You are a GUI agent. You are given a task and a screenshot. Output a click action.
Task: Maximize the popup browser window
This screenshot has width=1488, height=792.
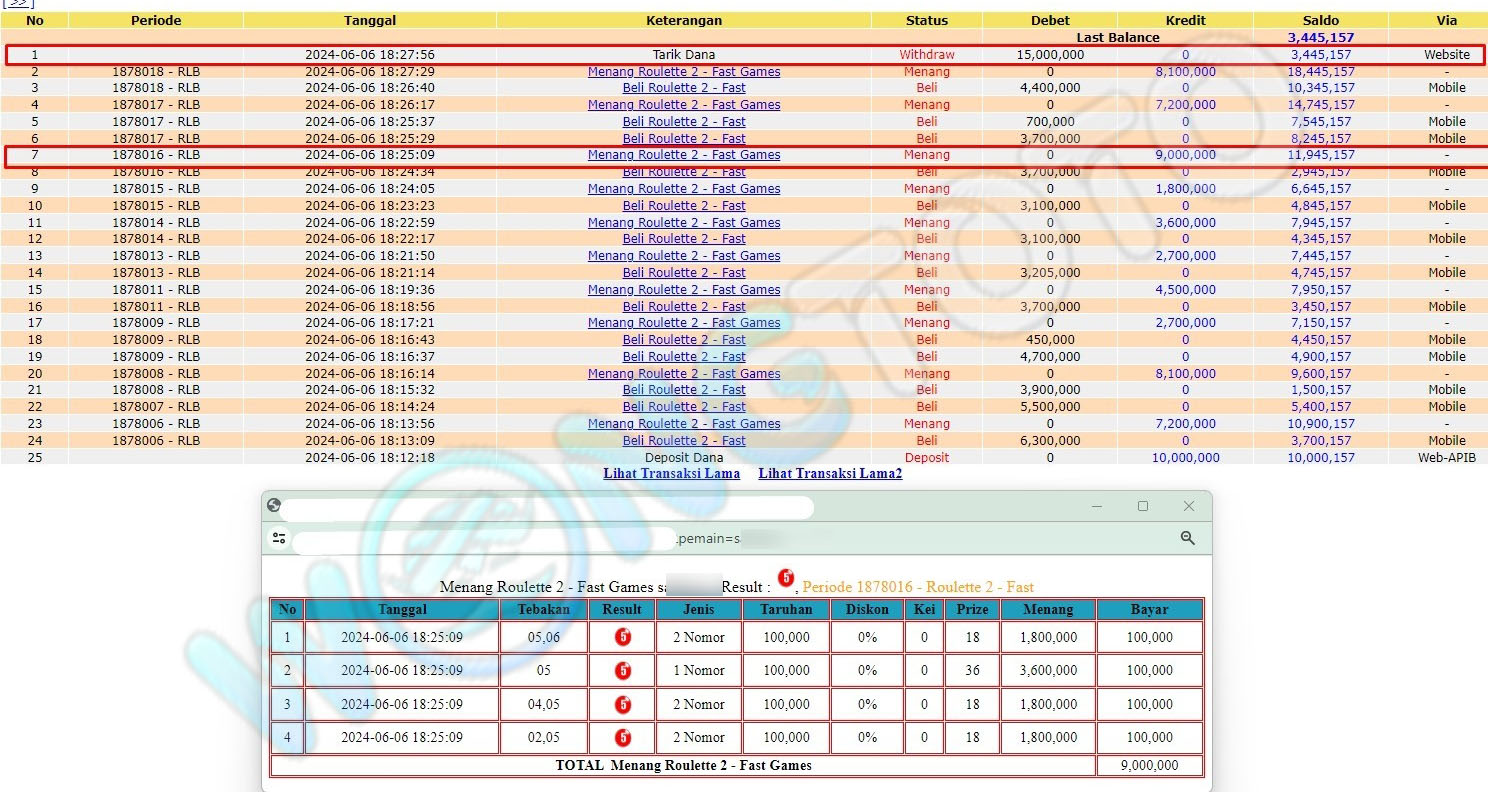pos(1142,506)
